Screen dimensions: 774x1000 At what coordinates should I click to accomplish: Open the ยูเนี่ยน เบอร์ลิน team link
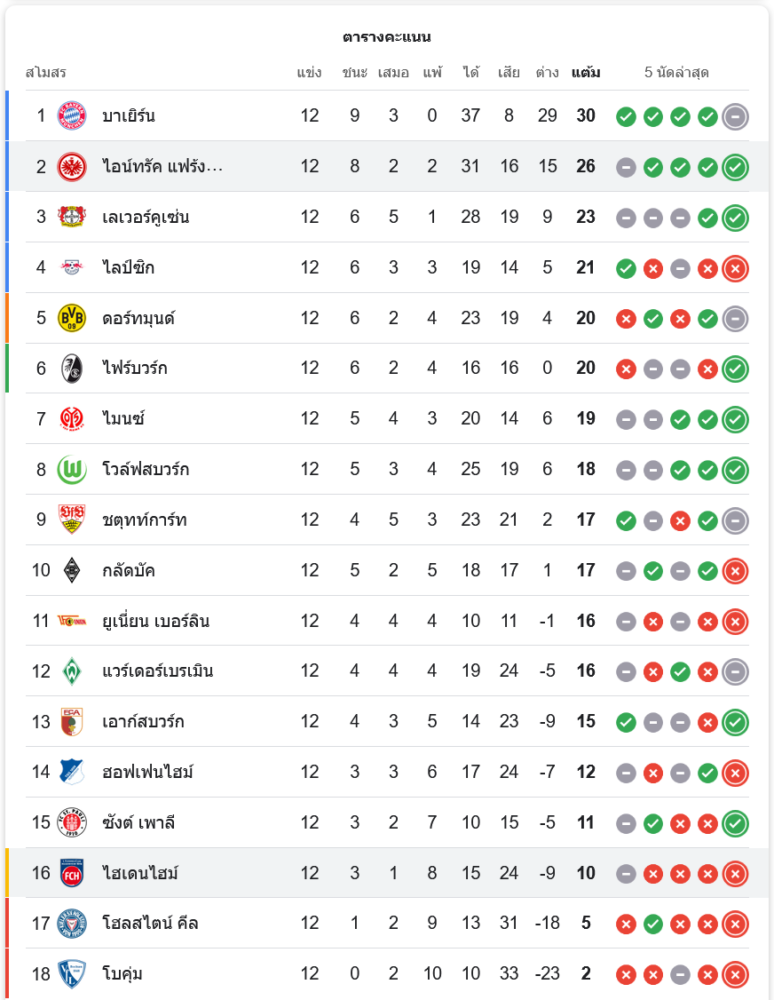pos(155,621)
